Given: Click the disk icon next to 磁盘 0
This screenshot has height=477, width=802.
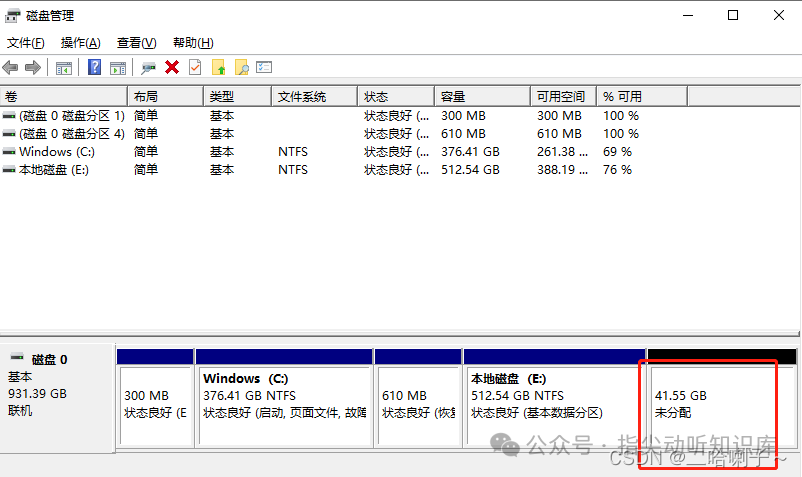Looking at the screenshot, I should 17,357.
